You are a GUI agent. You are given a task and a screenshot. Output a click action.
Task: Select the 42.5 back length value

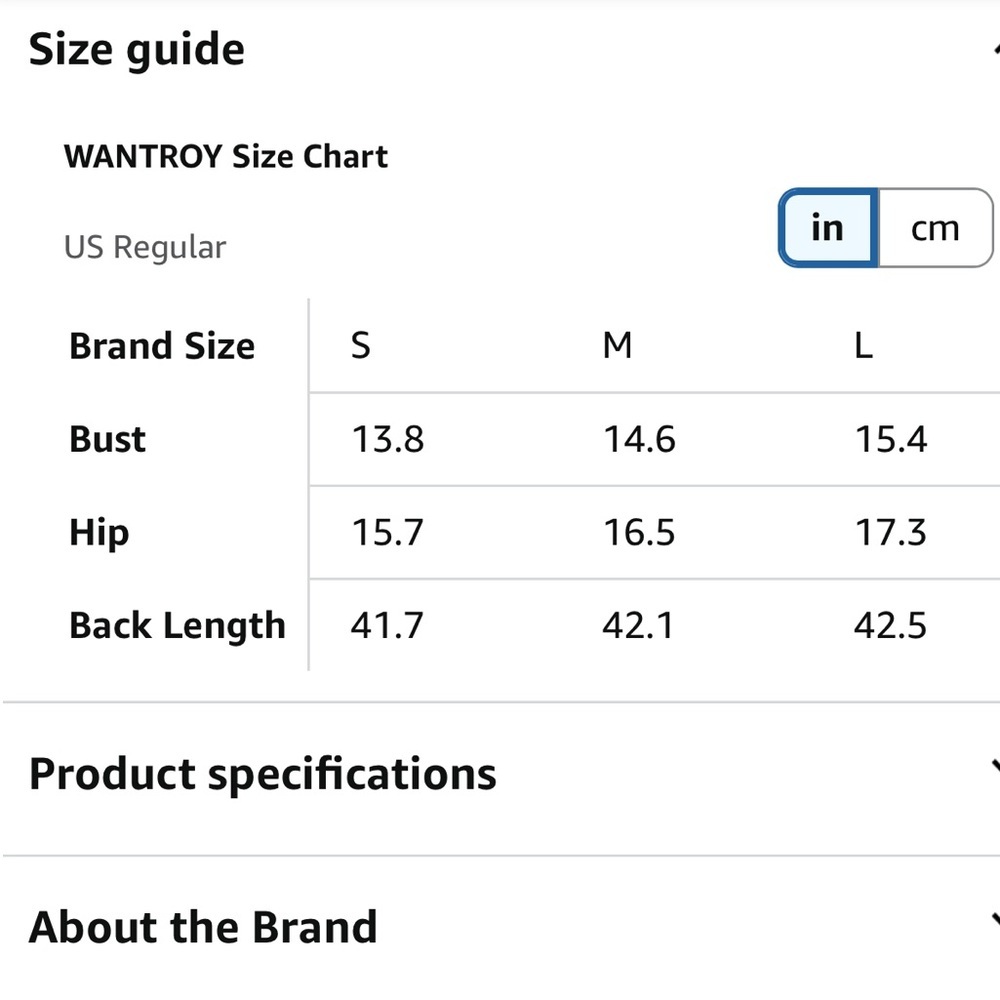pos(890,626)
